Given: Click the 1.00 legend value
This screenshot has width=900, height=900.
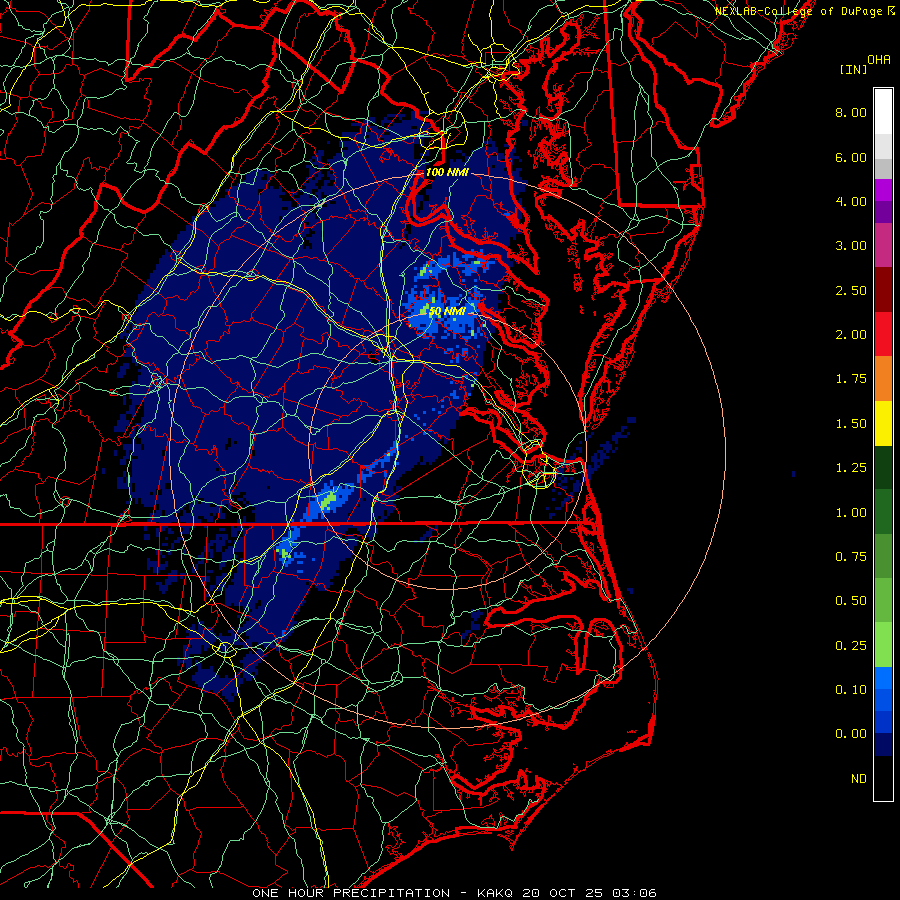Looking at the screenshot, I should coord(851,513).
